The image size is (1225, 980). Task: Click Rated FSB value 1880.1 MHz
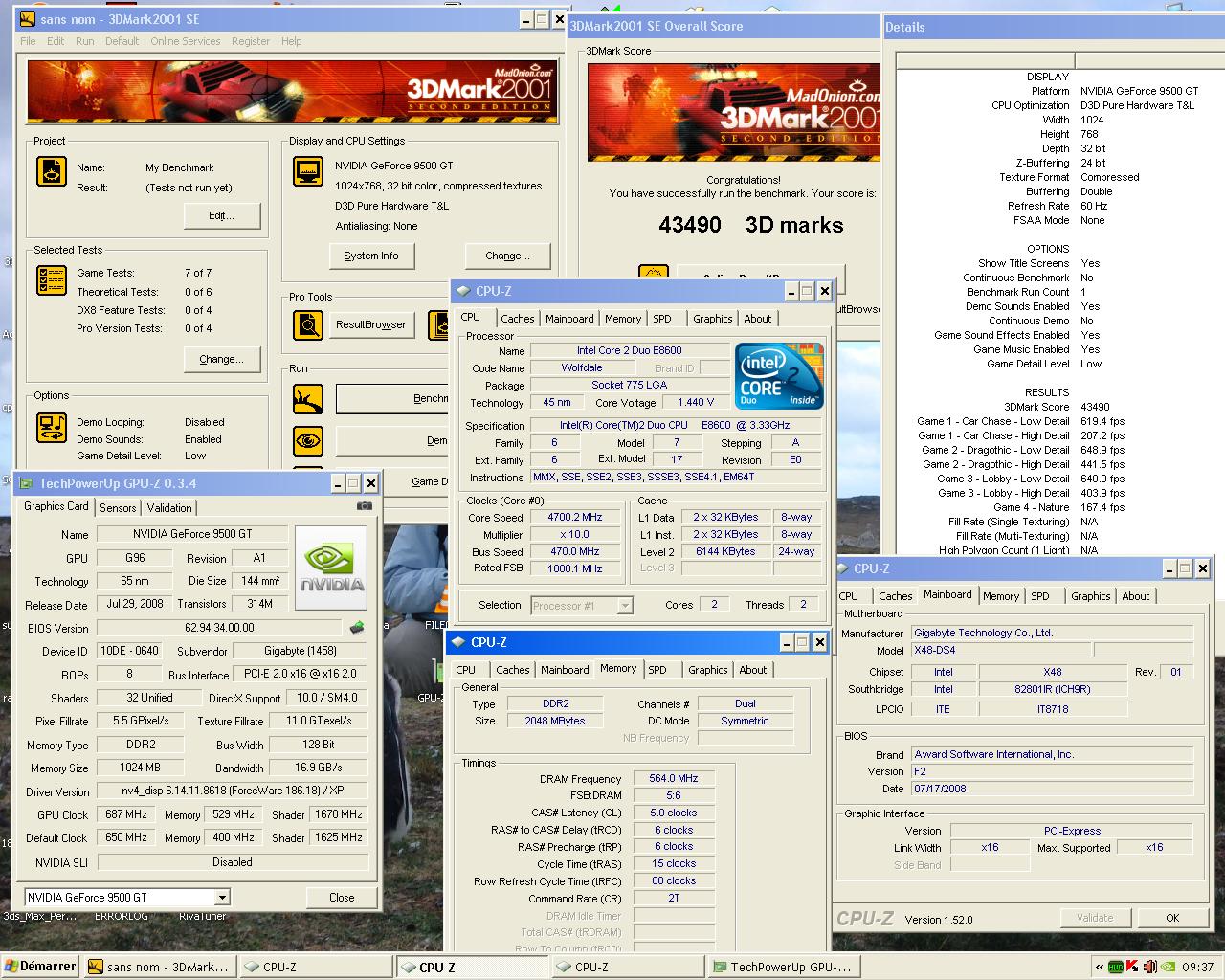point(575,568)
